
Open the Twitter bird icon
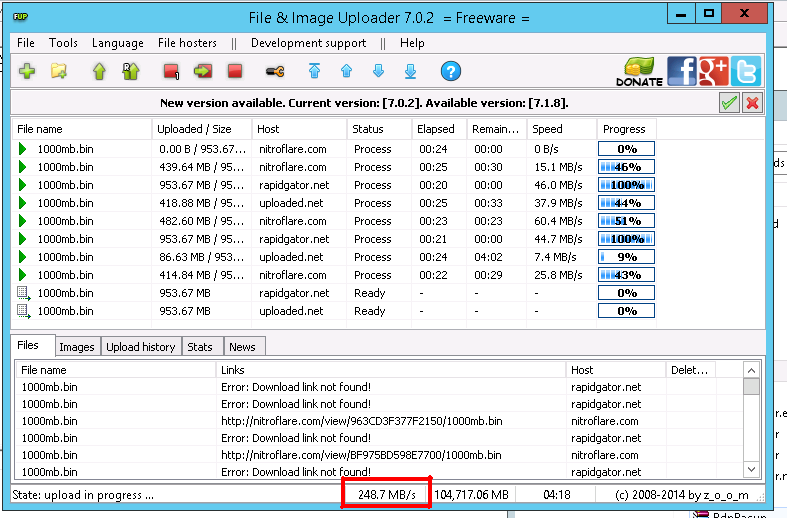[x=746, y=71]
